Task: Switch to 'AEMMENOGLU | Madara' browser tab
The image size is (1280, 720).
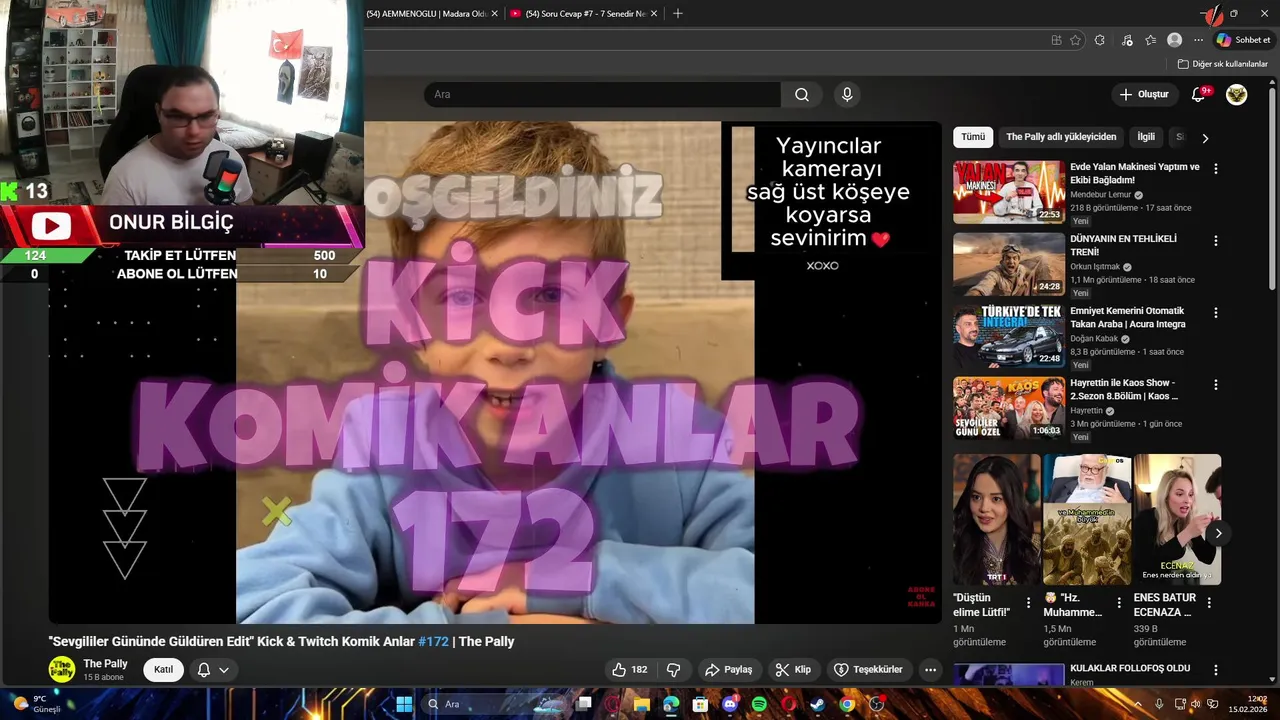Action: pyautogui.click(x=427, y=13)
